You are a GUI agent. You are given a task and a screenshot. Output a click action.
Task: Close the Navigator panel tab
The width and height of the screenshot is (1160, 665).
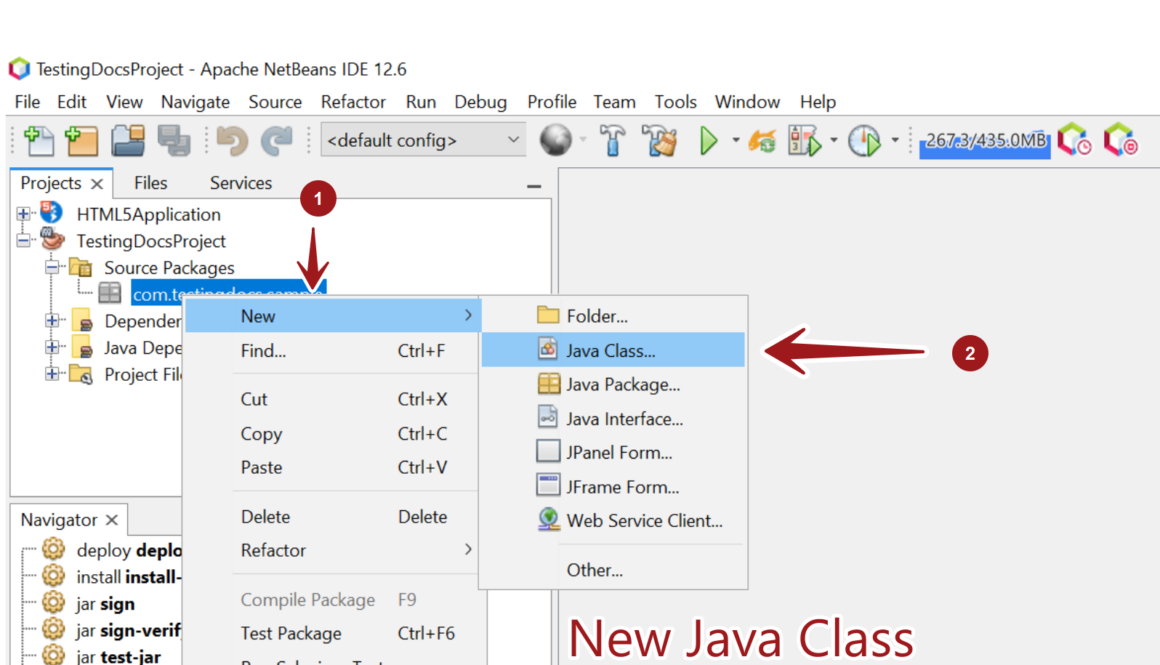(112, 520)
